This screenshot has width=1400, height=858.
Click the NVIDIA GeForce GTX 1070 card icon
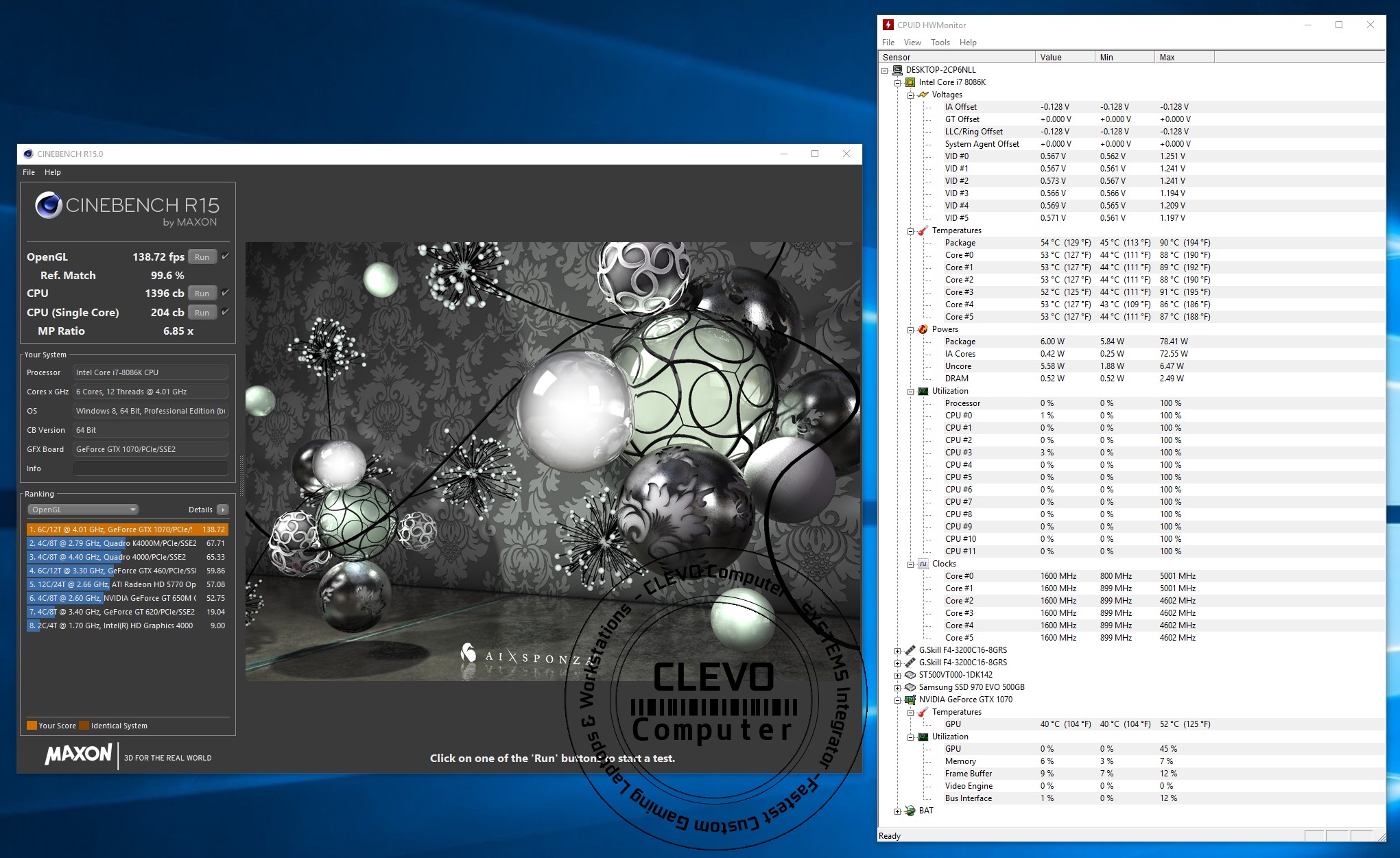(910, 700)
